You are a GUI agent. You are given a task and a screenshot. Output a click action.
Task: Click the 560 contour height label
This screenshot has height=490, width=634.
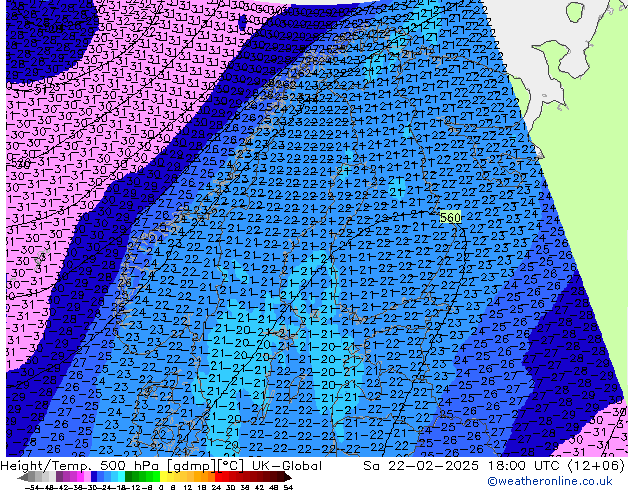(450, 218)
